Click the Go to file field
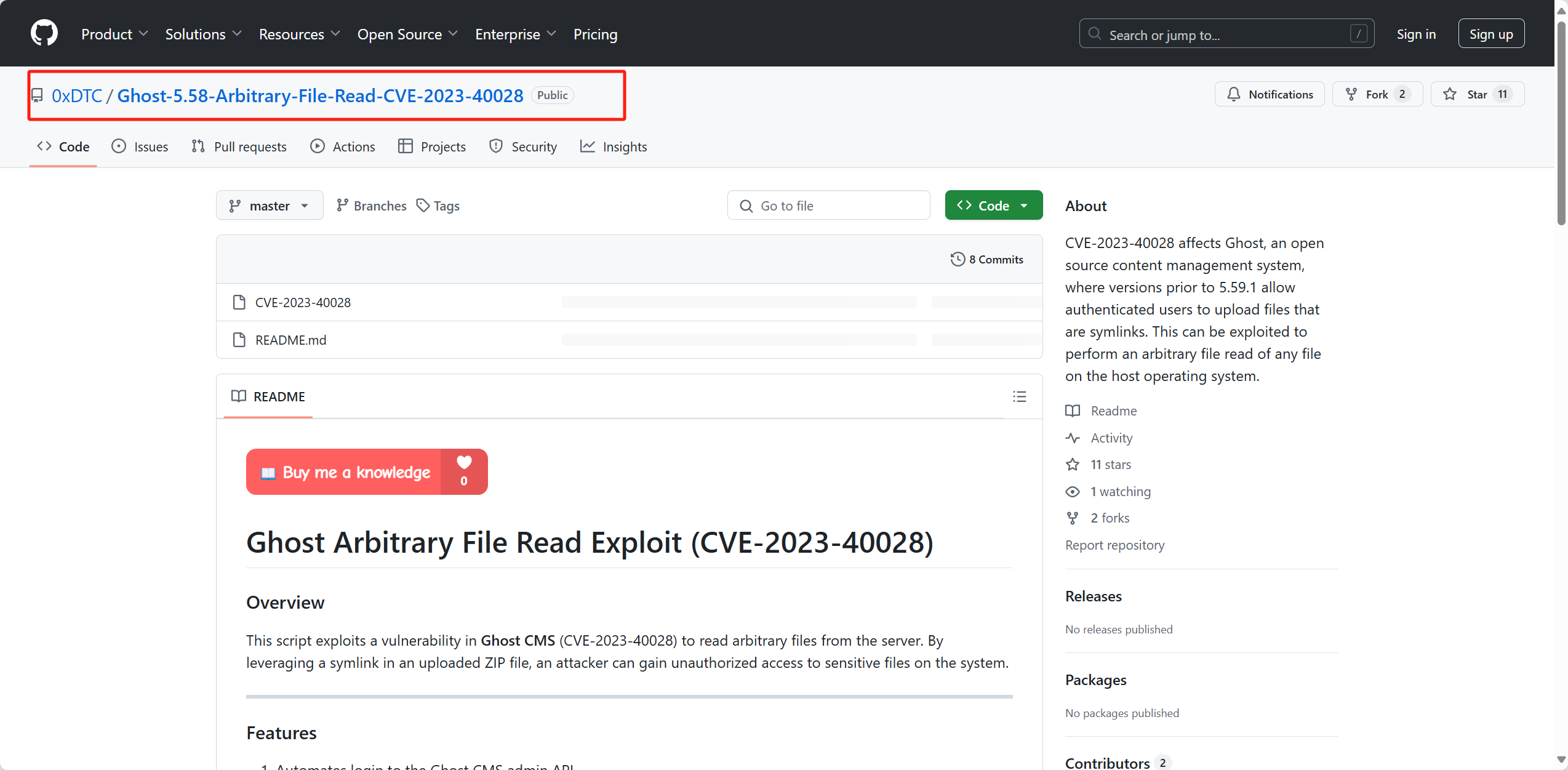Viewport: 1568px width, 770px height. [x=828, y=206]
